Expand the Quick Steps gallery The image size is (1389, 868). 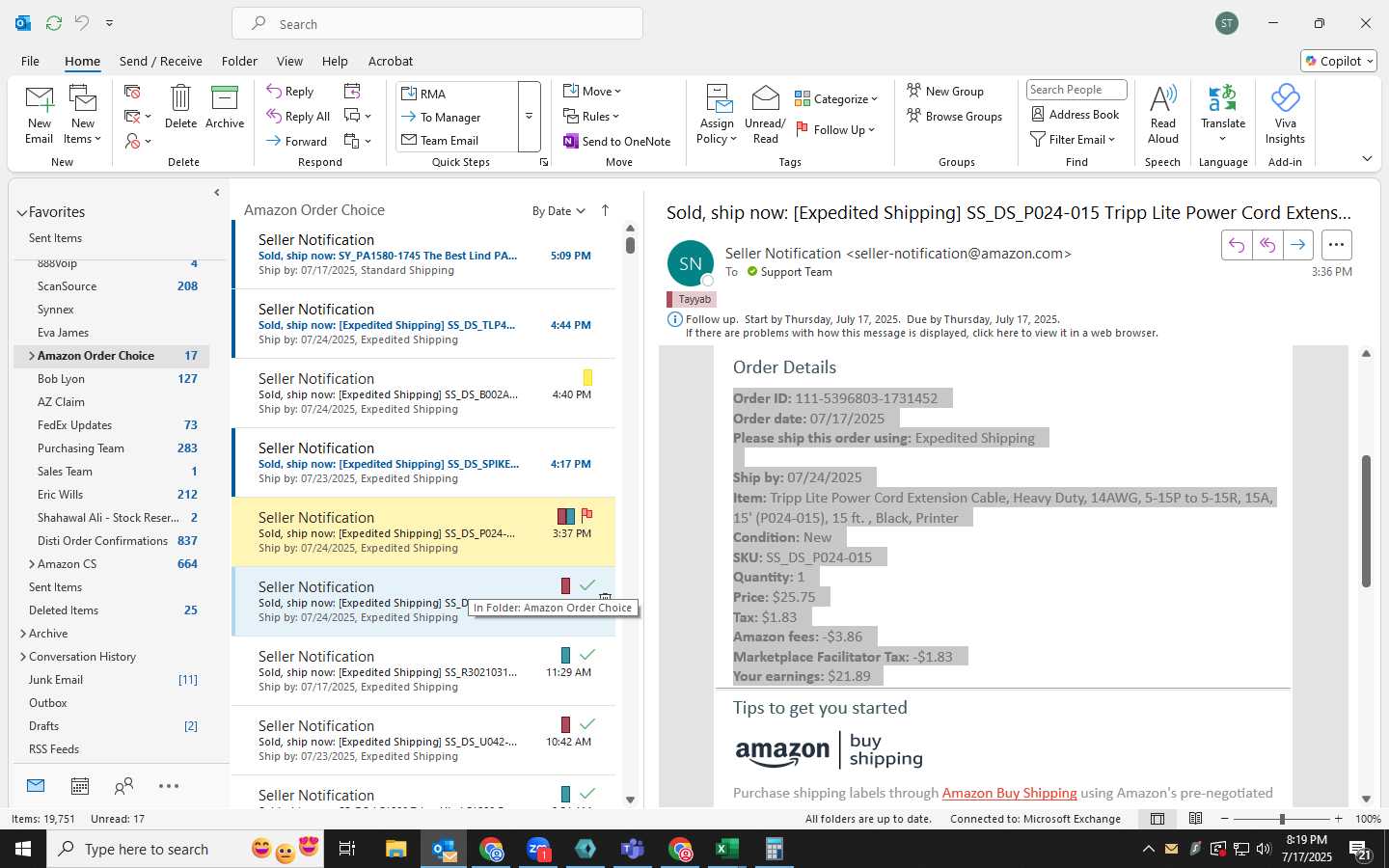[x=529, y=117]
